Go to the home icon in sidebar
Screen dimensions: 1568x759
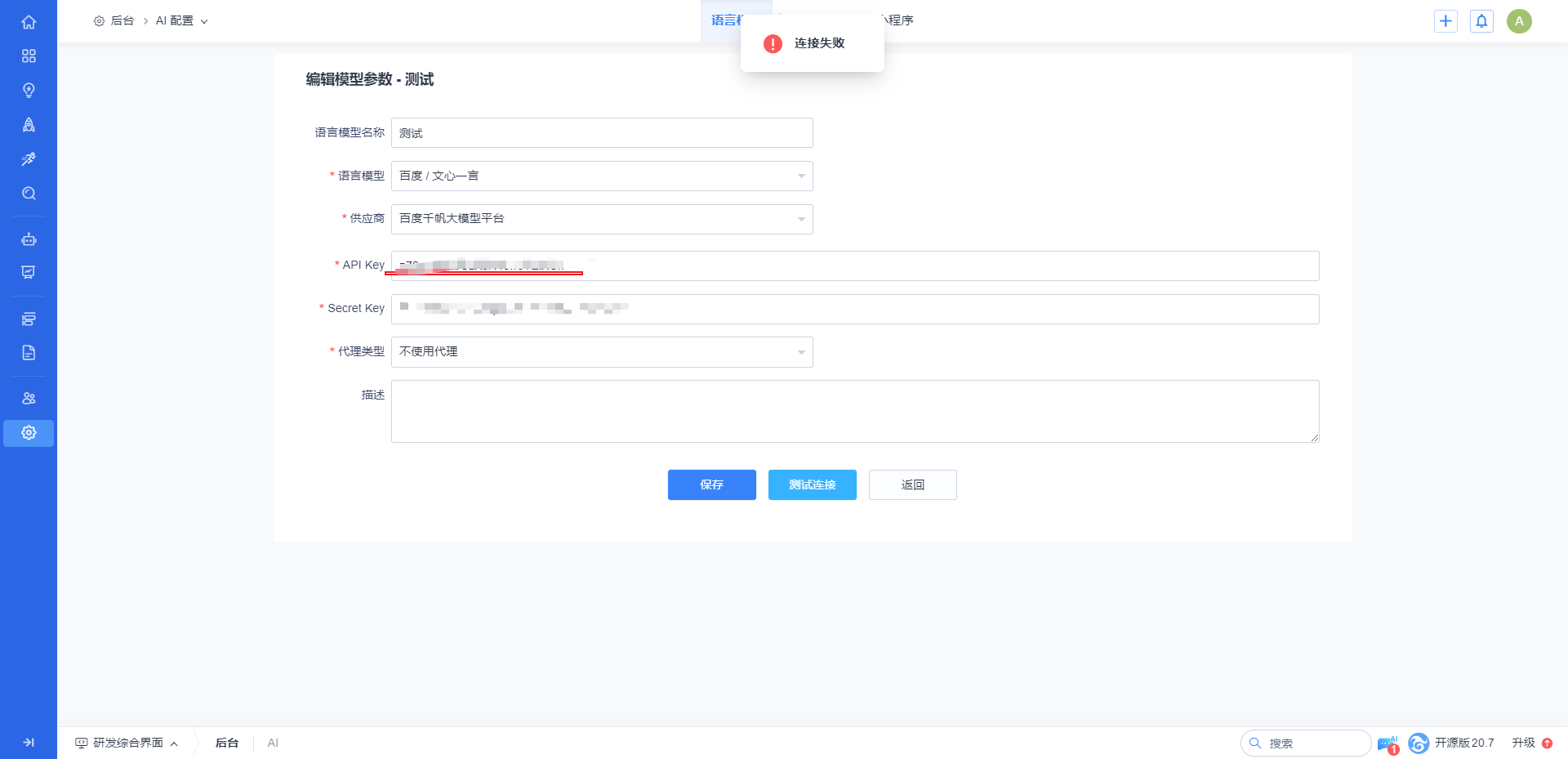point(29,22)
